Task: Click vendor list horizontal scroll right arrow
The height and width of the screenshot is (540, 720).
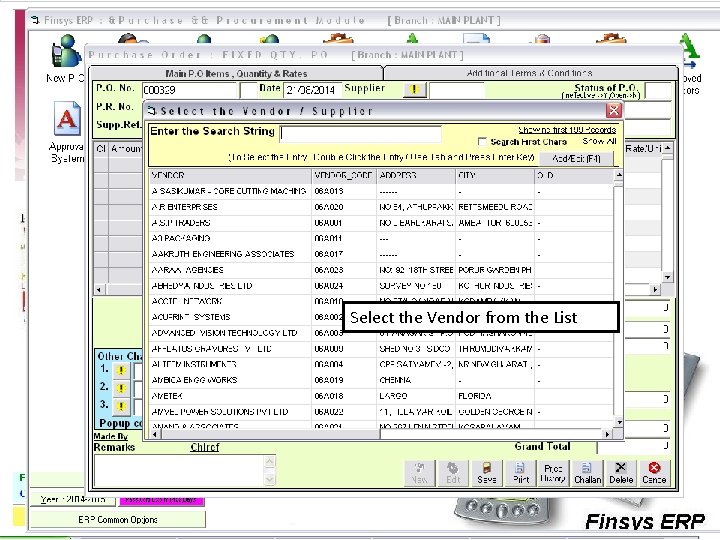Action: pos(608,434)
